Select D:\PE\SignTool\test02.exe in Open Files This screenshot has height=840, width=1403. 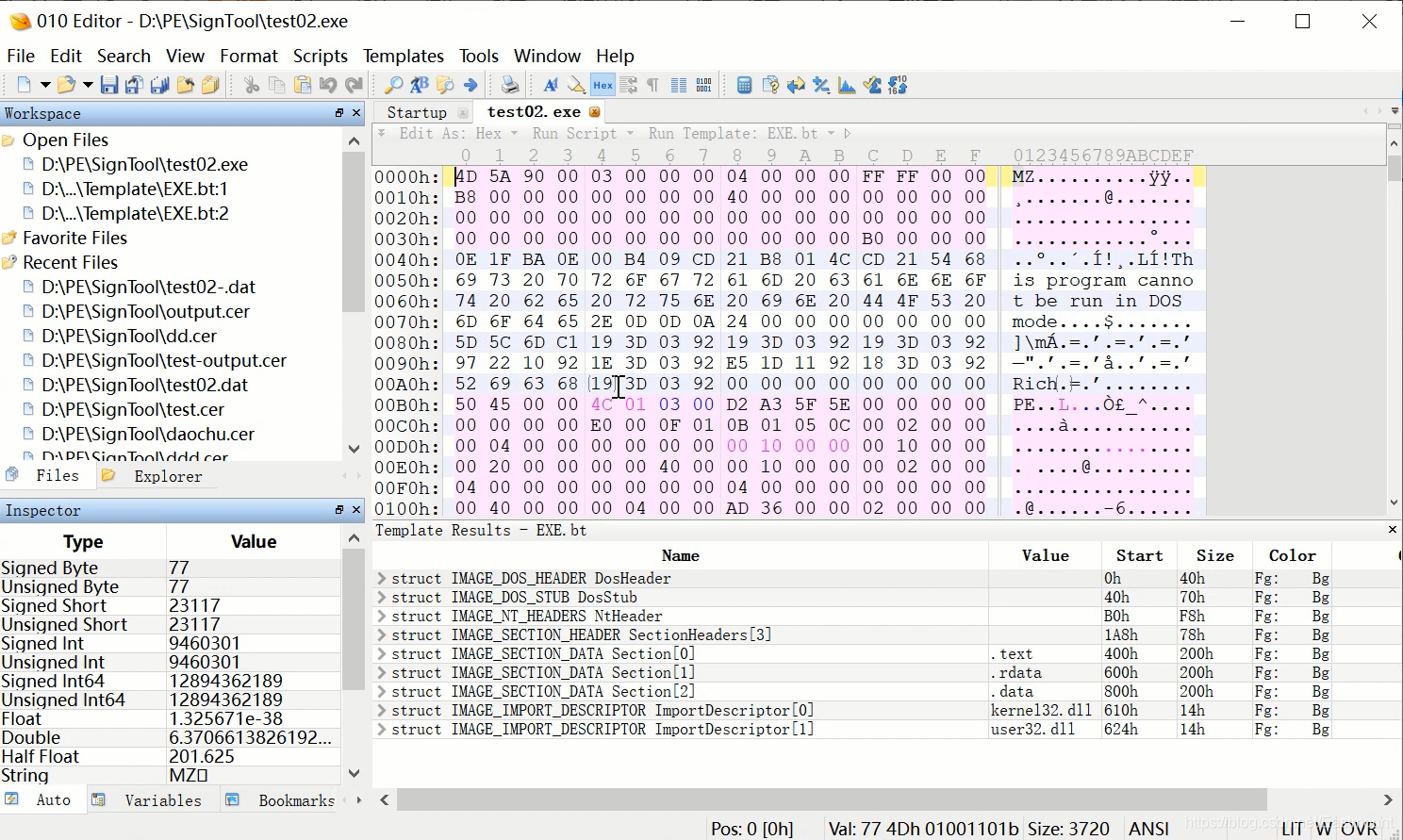pos(144,164)
